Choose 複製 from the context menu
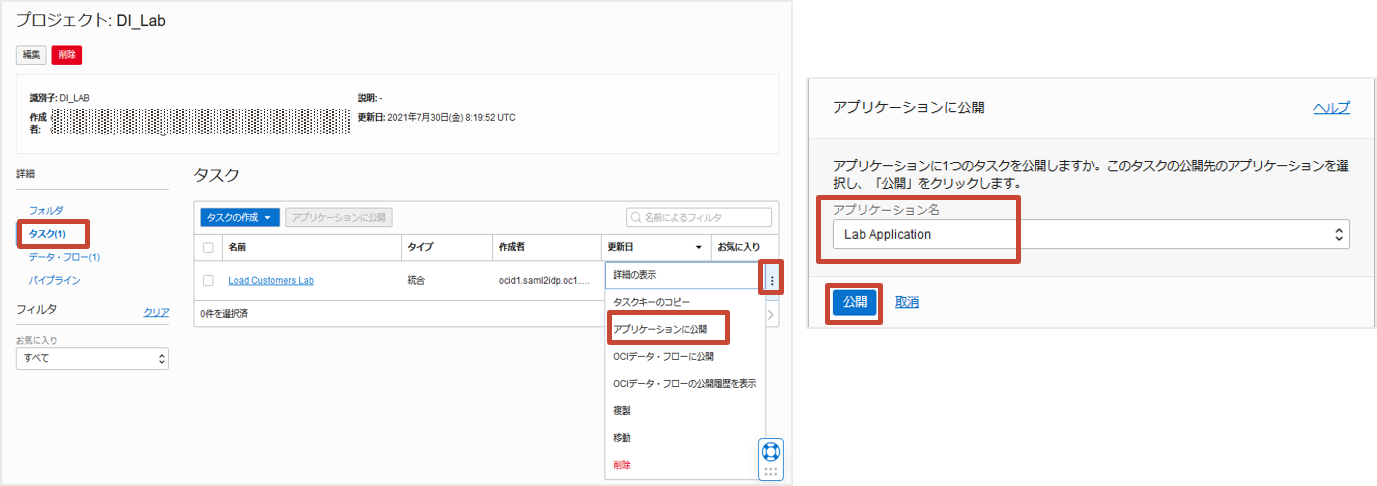Screen dimensions: 1377x486 point(685,410)
